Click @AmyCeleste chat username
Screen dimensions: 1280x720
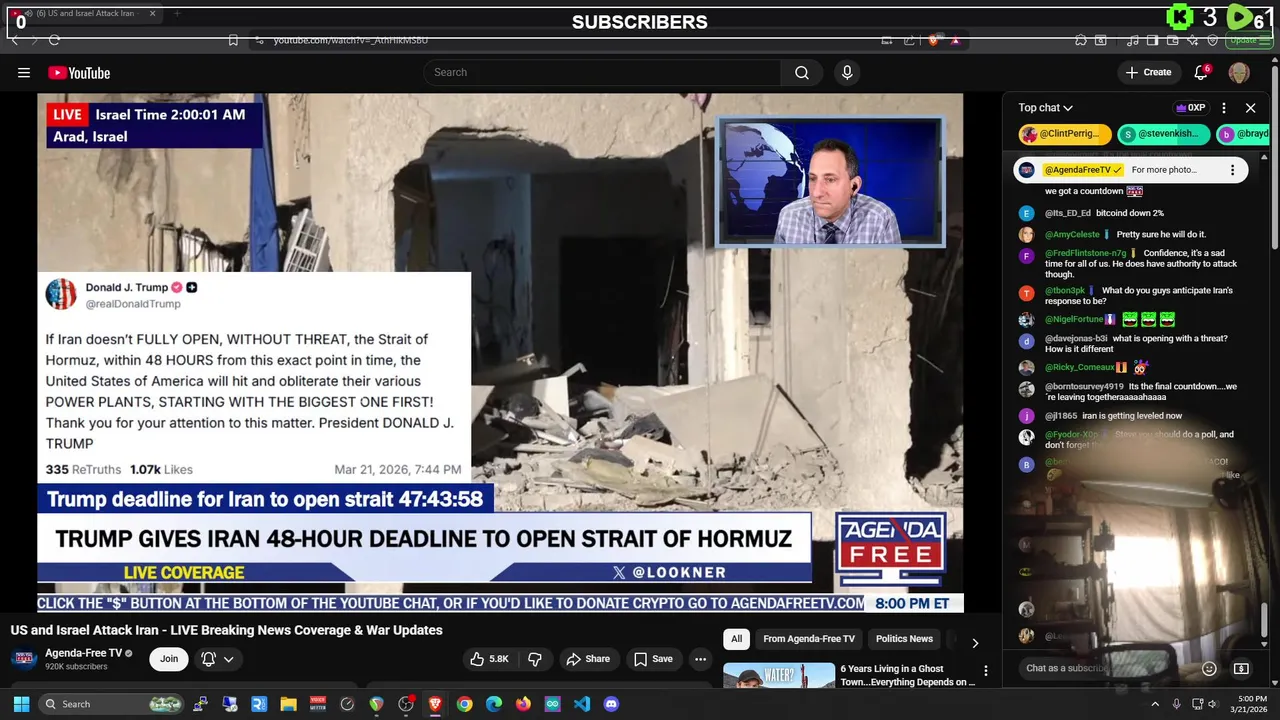(x=1072, y=234)
